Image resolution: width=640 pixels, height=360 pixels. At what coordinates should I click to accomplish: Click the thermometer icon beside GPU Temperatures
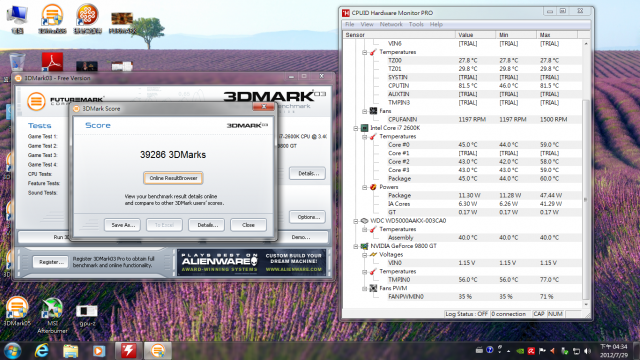(x=373, y=271)
